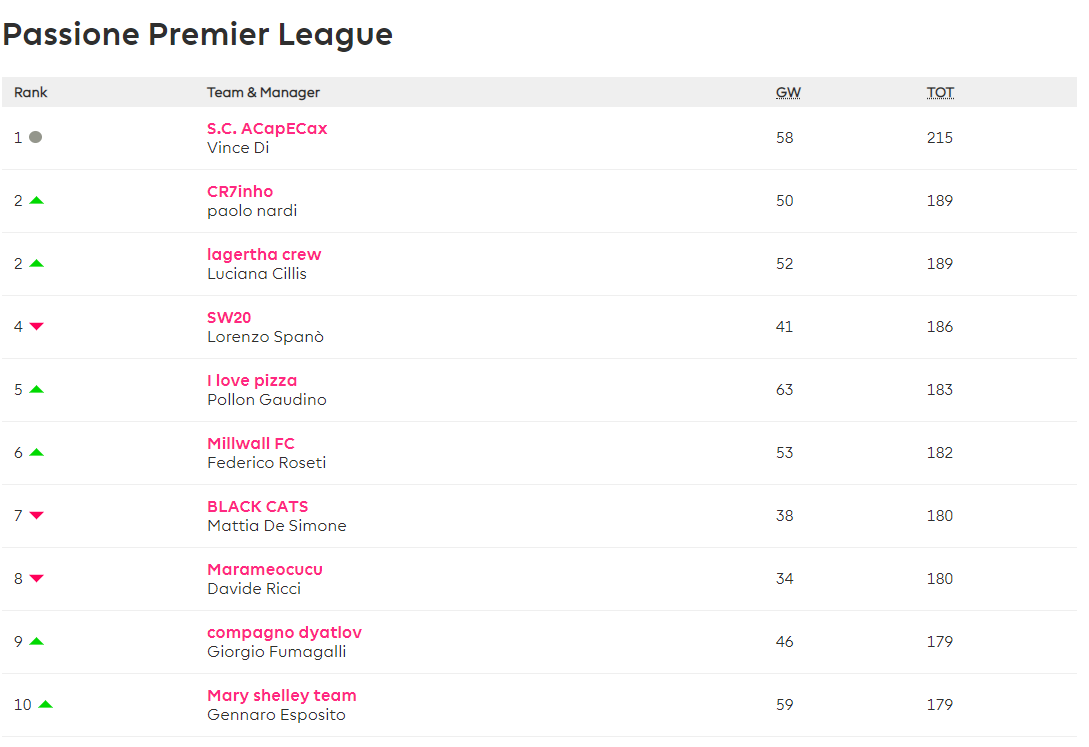Viewport: 1089px width, 747px height.
Task: Click the grey no-change dot for S.C. ACapECax
Action: tap(35, 137)
